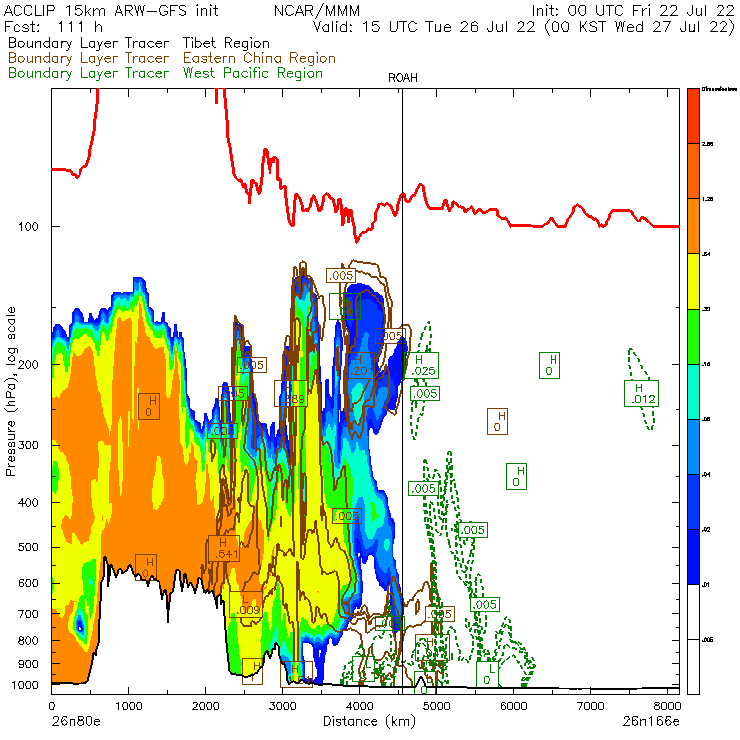This screenshot has height=740, width=740.
Task: Click the red tropopause line dip near 4000 km
Action: click(x=357, y=240)
